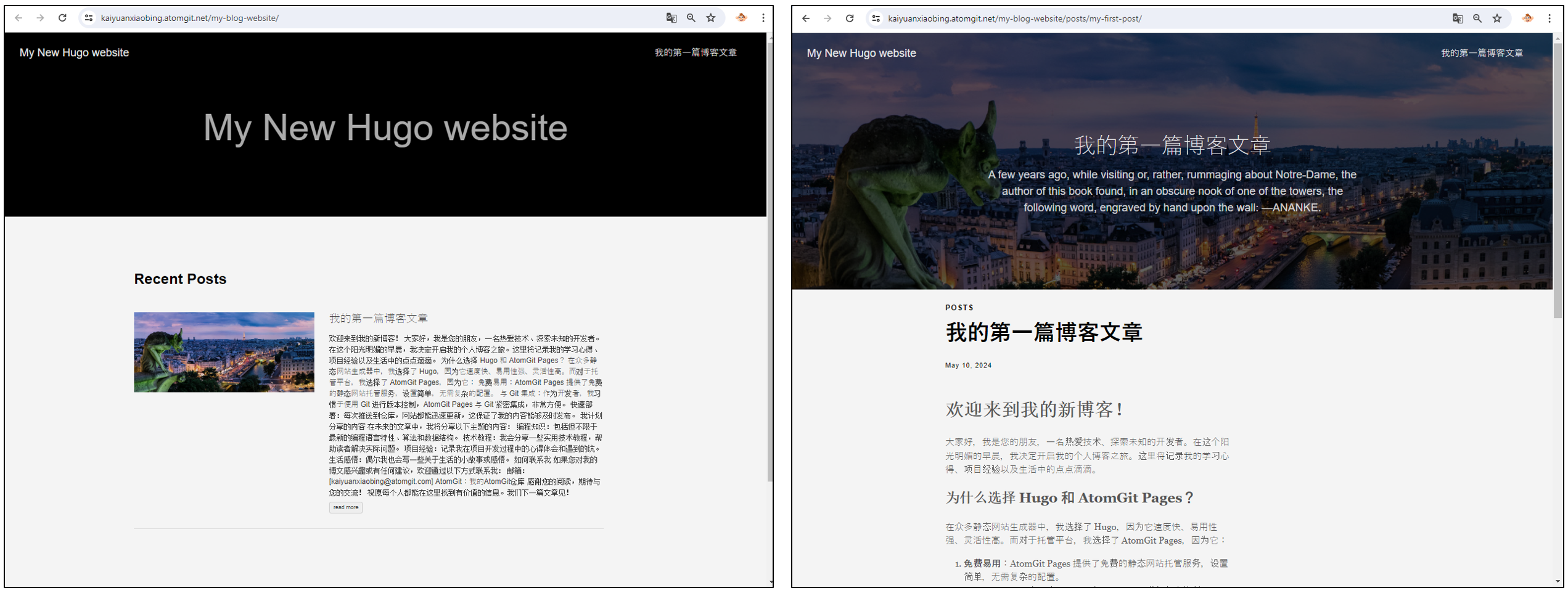Click the zoom magnifier icon near the address bar
Viewport: 1568px width, 593px height.
691,18
